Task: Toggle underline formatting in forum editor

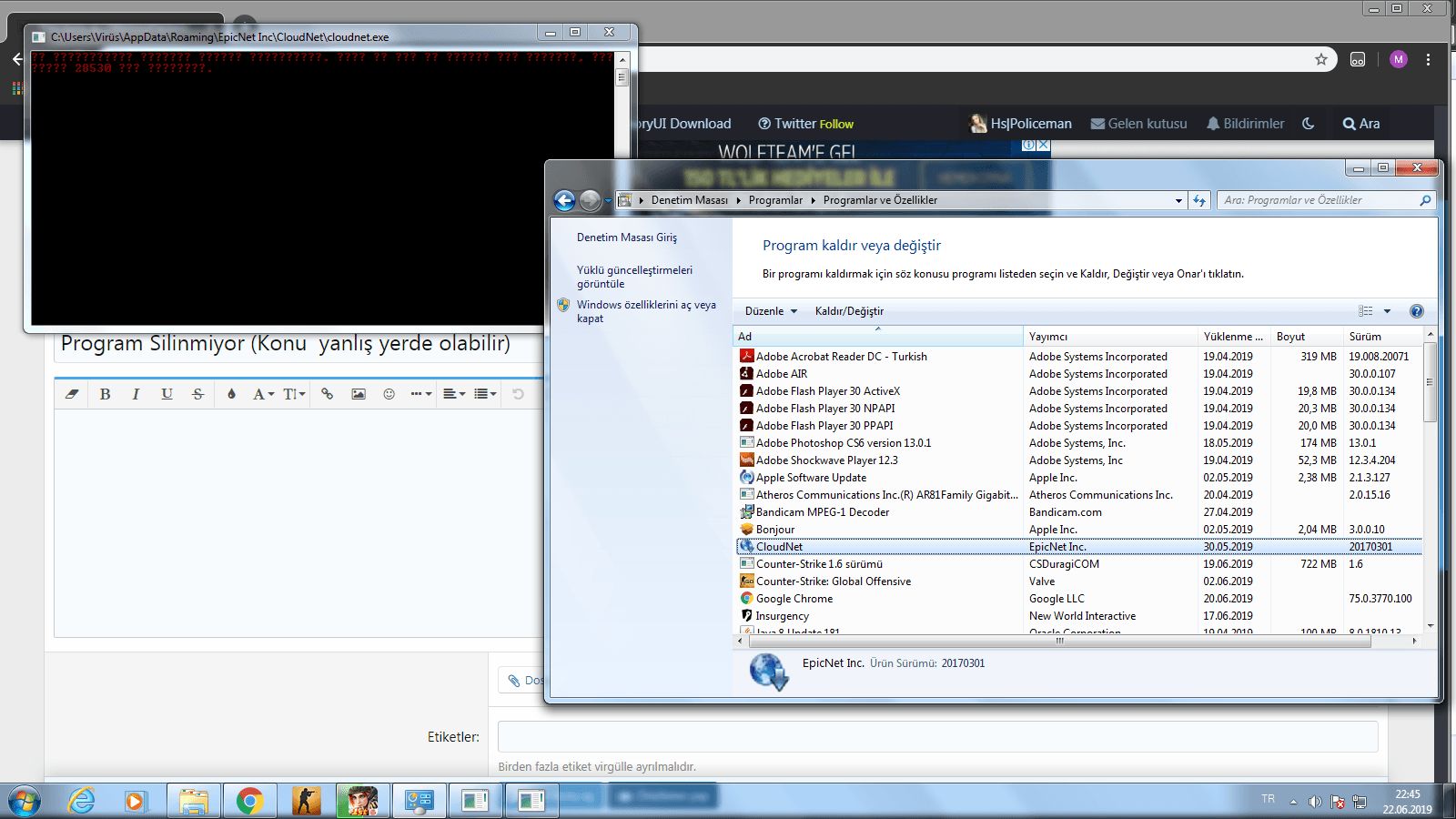Action: point(167,394)
